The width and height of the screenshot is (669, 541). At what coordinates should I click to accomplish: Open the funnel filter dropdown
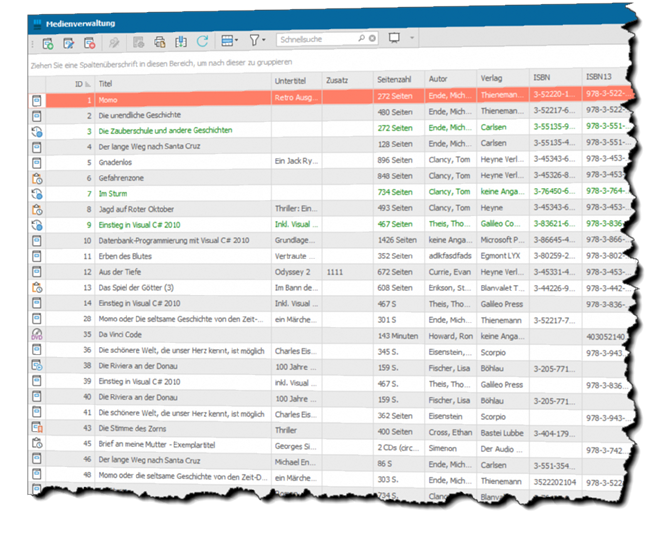257,40
